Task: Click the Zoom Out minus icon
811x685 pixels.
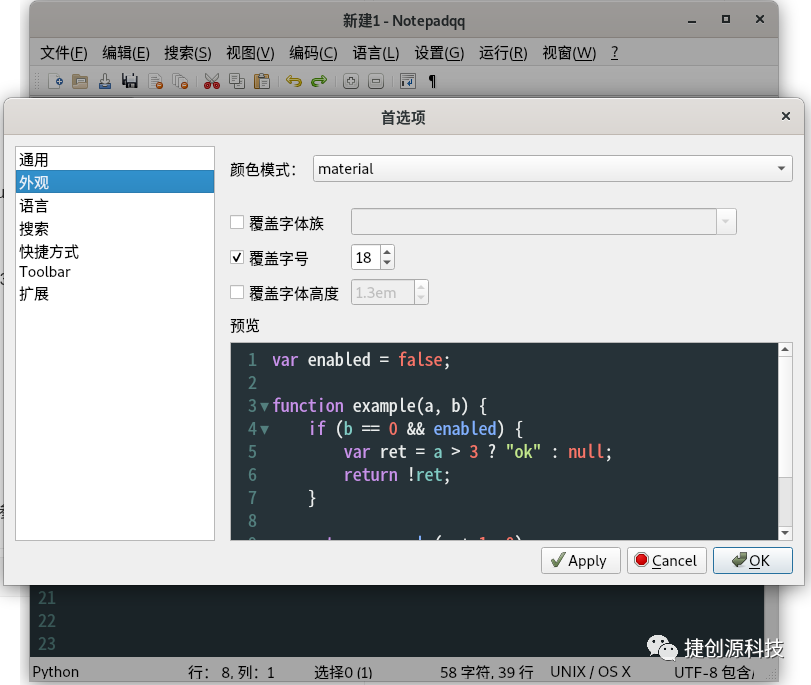Action: pos(376,81)
